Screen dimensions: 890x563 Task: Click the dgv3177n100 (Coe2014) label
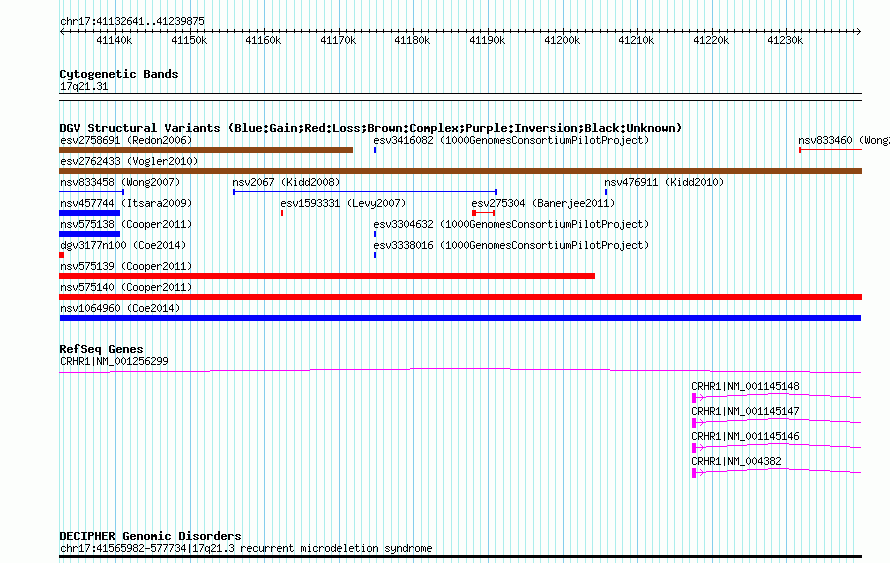123,245
